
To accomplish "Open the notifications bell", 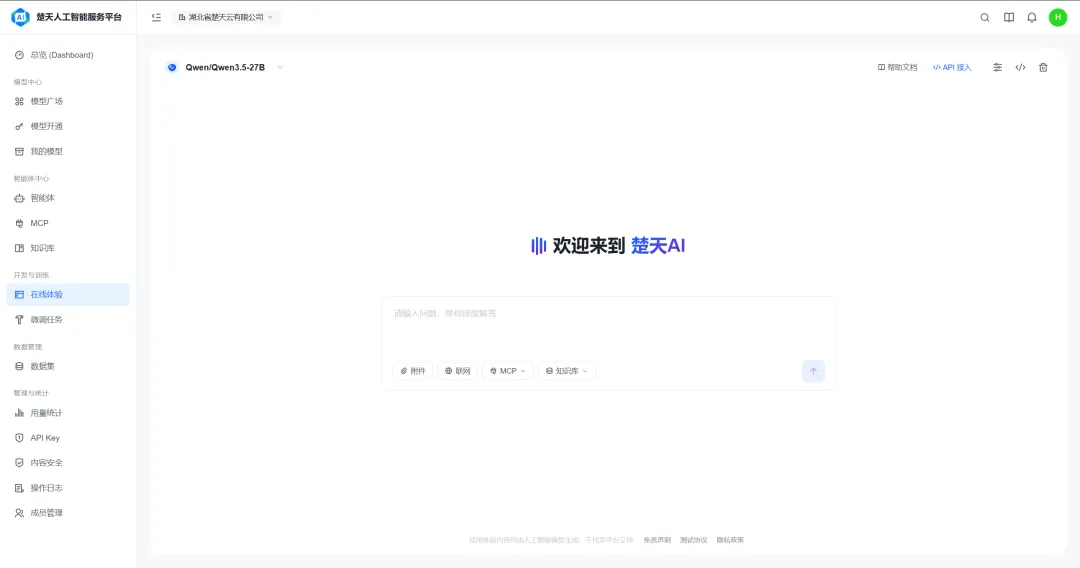I will (x=1032, y=18).
